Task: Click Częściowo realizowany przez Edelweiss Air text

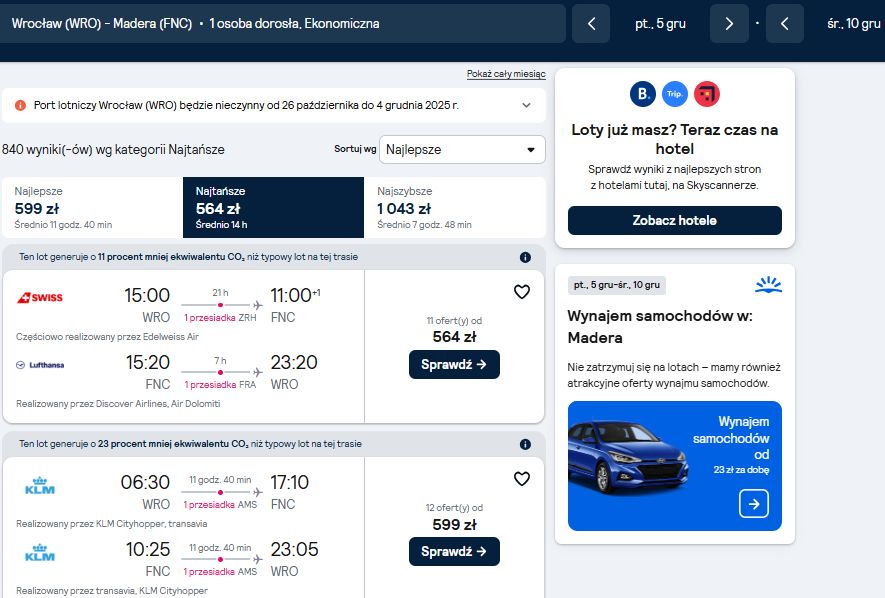Action: coord(107,337)
